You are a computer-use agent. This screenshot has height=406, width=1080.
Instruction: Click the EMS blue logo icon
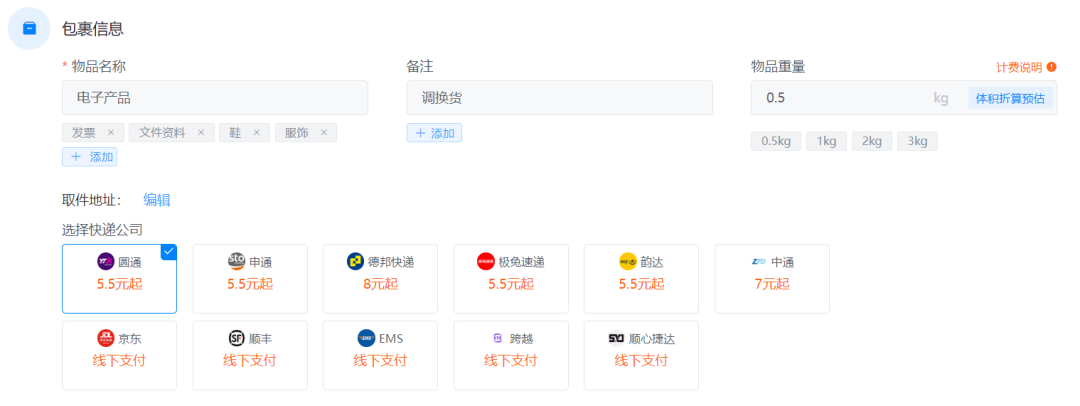click(x=366, y=338)
